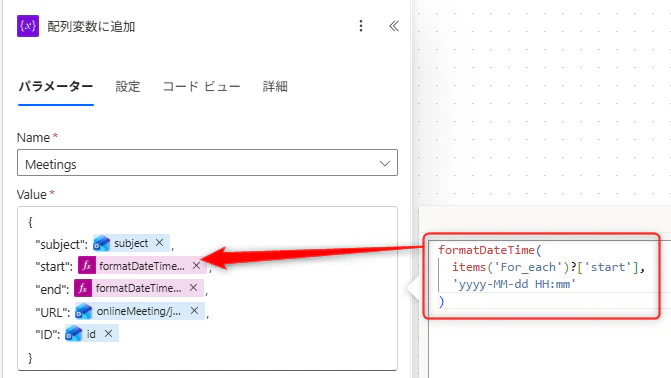
Task: Remove the start formatDateTime token
Action: 196,265
